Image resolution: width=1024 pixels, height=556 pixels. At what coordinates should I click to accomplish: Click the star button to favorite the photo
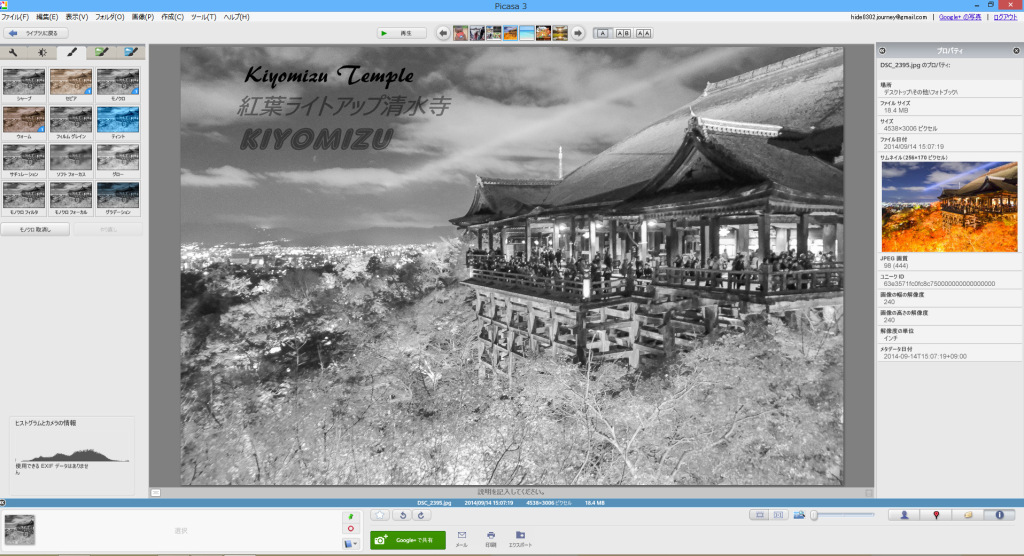coord(380,515)
